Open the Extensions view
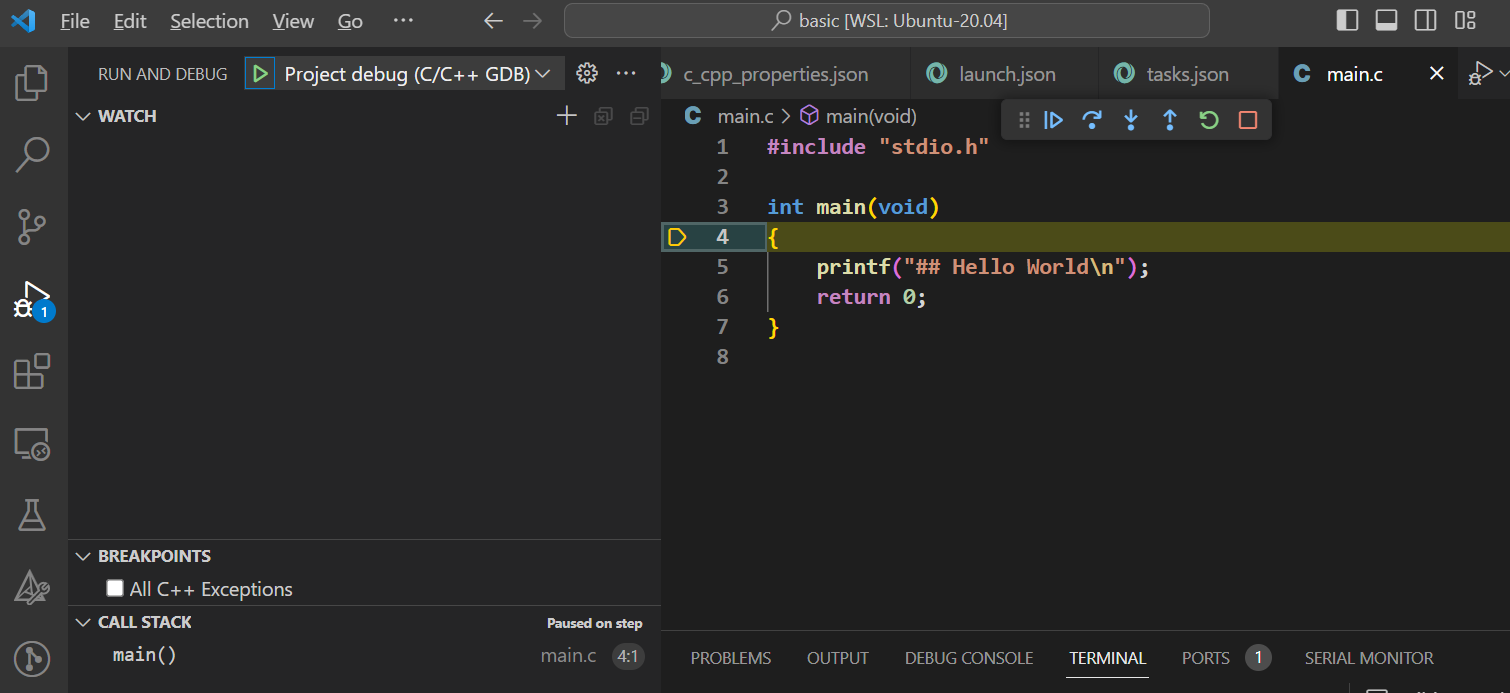This screenshot has height=693, width=1510. [33, 371]
